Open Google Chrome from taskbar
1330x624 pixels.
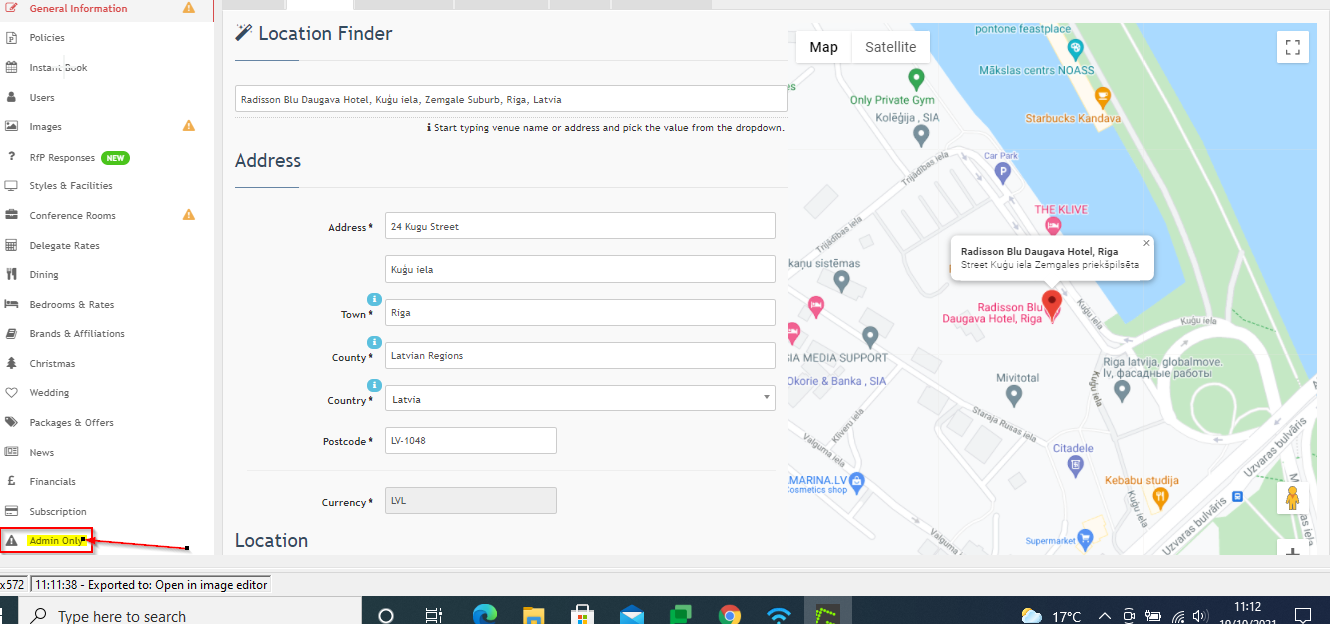click(729, 614)
